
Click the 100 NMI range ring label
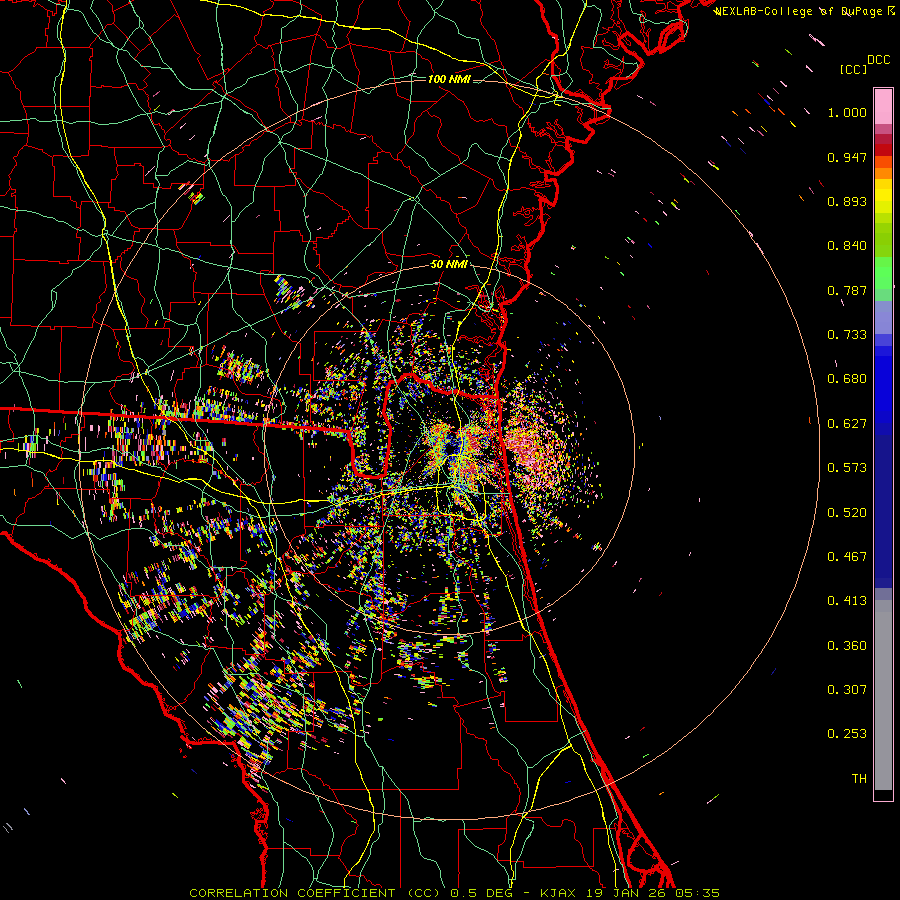(x=449, y=79)
